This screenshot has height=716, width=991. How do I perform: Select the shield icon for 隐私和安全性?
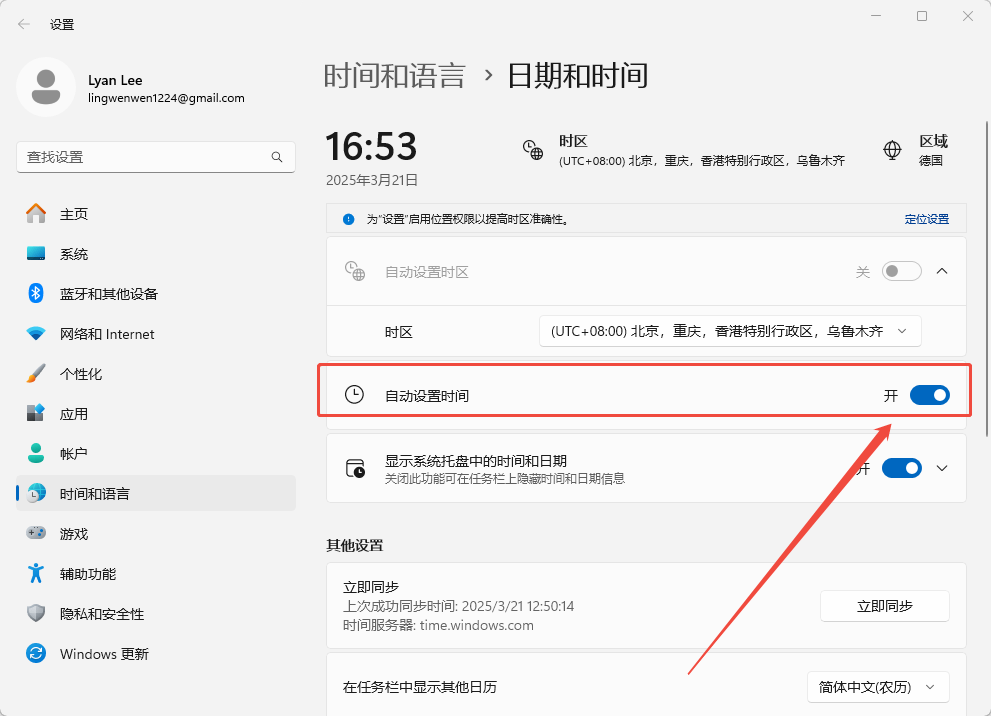point(36,613)
